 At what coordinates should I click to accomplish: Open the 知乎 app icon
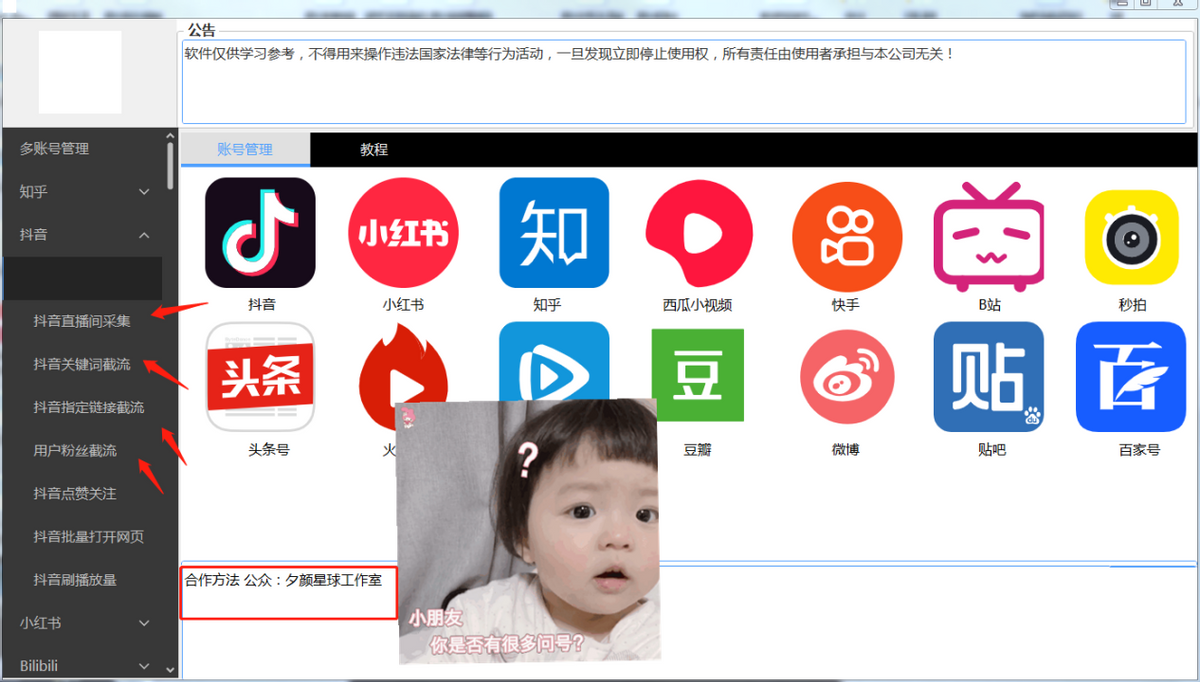(554, 232)
